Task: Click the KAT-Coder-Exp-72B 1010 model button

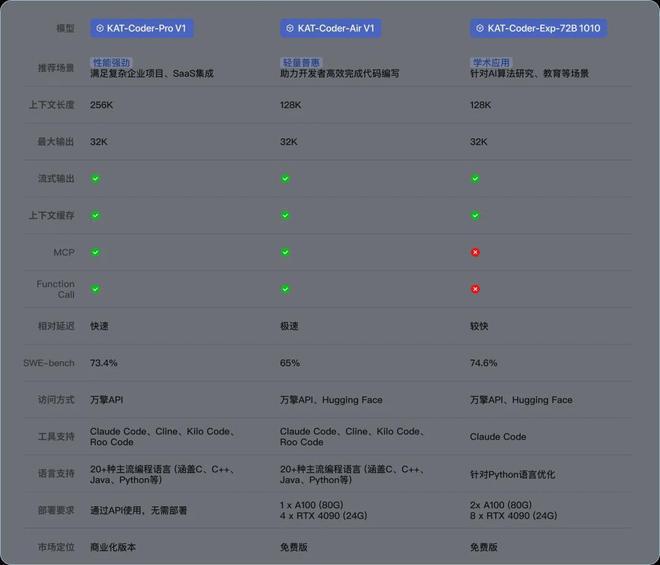Action: tap(538, 28)
